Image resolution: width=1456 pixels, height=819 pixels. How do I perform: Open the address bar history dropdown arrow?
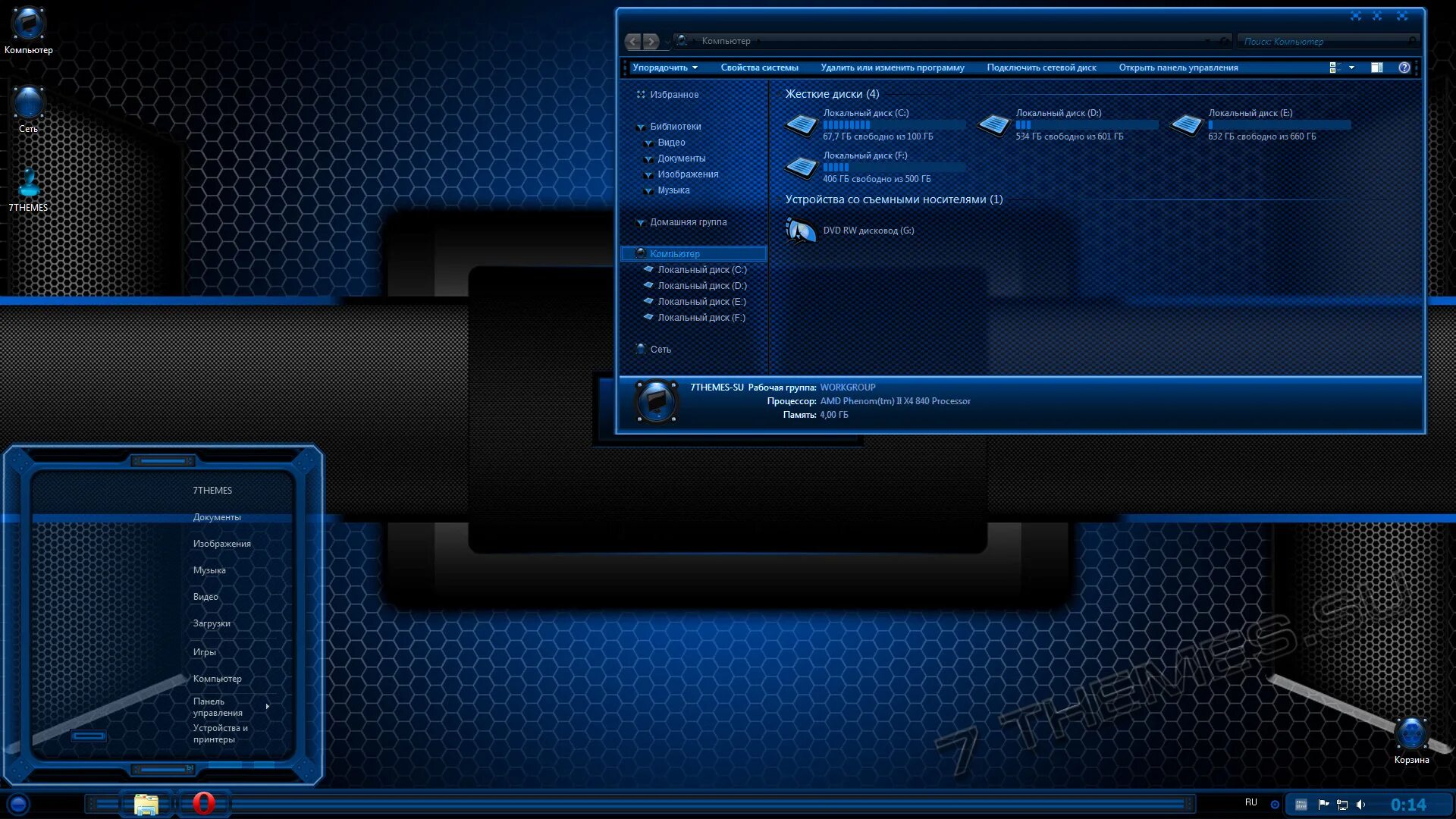coord(1207,41)
